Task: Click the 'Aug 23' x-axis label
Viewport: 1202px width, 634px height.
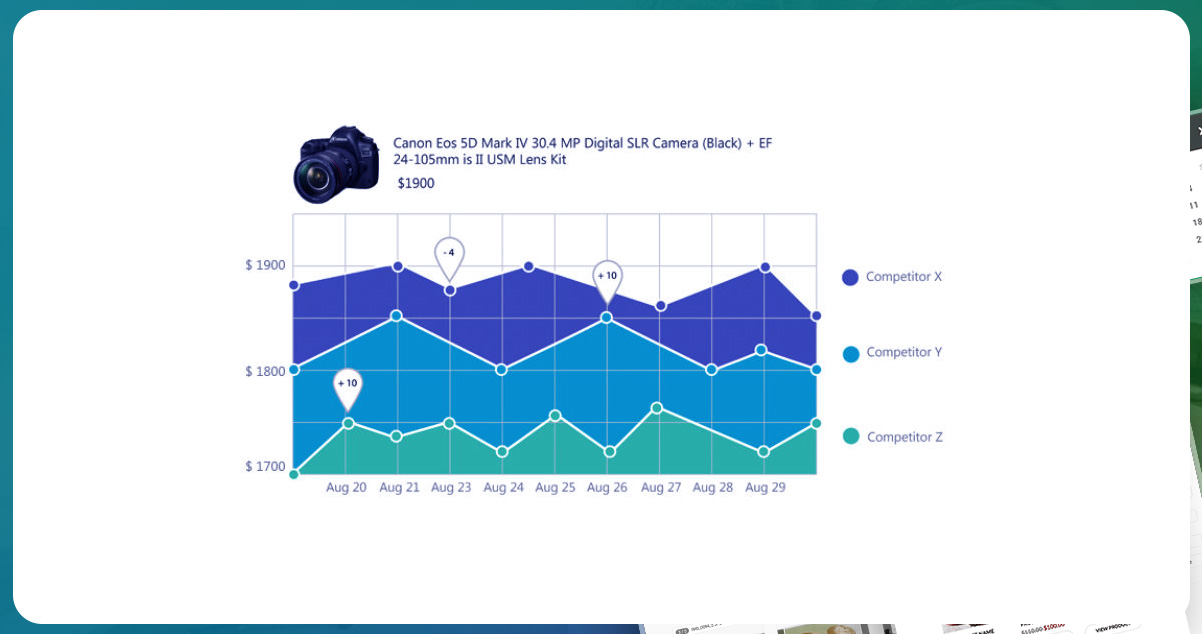Action: (x=451, y=488)
